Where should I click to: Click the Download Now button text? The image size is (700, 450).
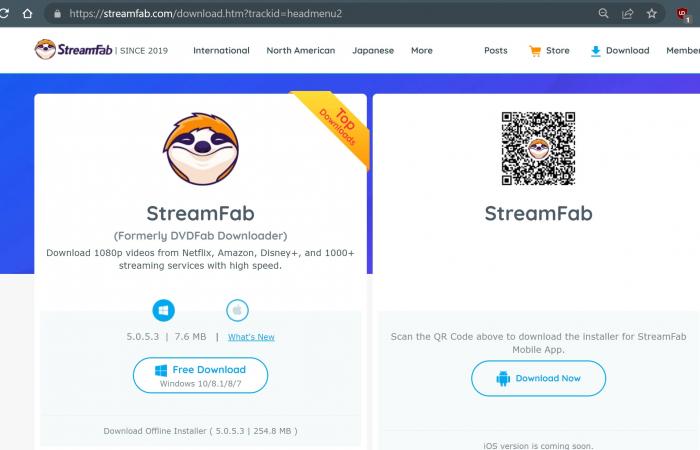548,378
